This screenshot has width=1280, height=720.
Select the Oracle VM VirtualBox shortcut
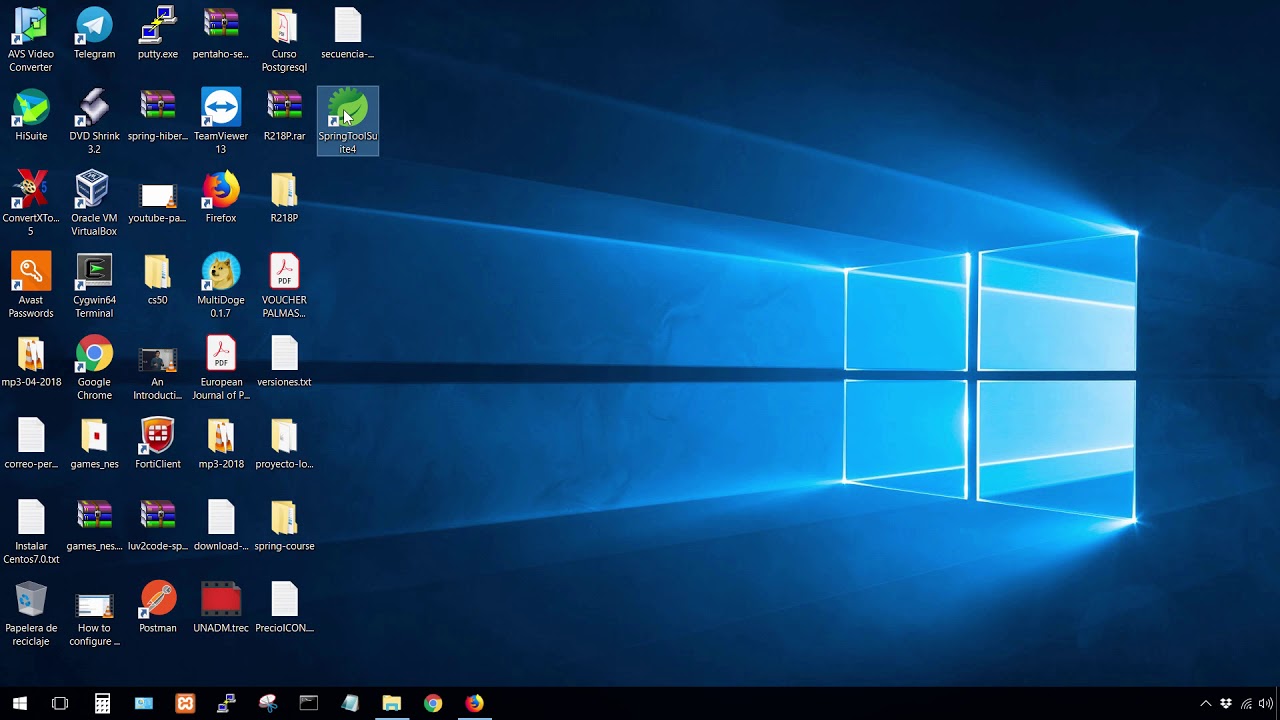[x=94, y=204]
